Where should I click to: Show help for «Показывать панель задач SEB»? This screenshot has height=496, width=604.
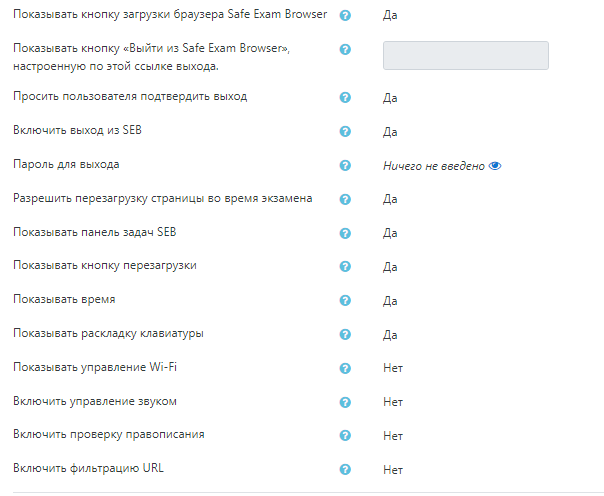tap(345, 233)
